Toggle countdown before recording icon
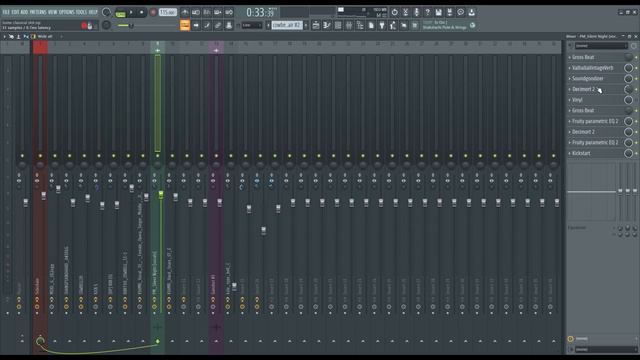Image resolution: width=640 pixels, height=360 pixels. click(207, 13)
